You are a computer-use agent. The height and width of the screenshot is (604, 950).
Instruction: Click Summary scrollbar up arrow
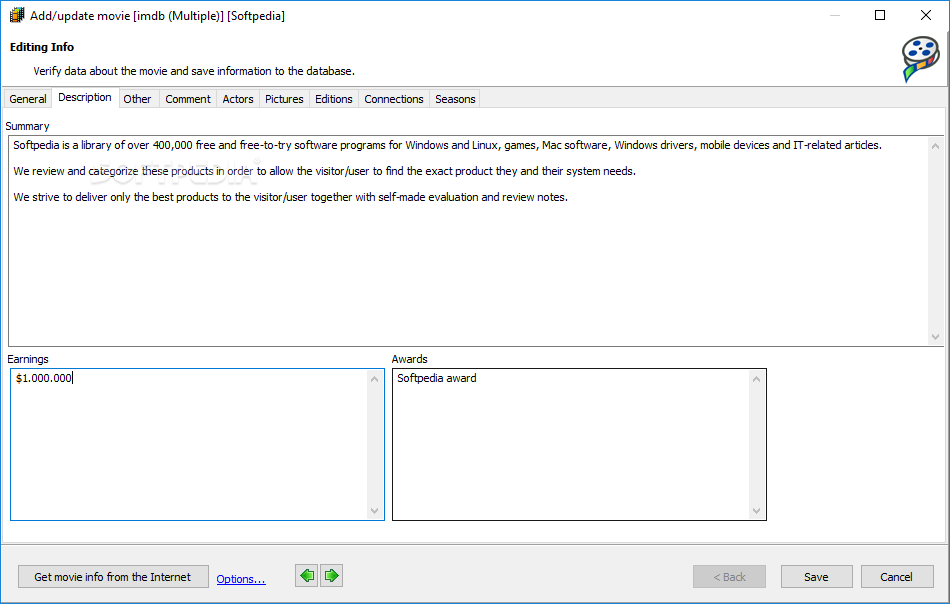(x=935, y=146)
